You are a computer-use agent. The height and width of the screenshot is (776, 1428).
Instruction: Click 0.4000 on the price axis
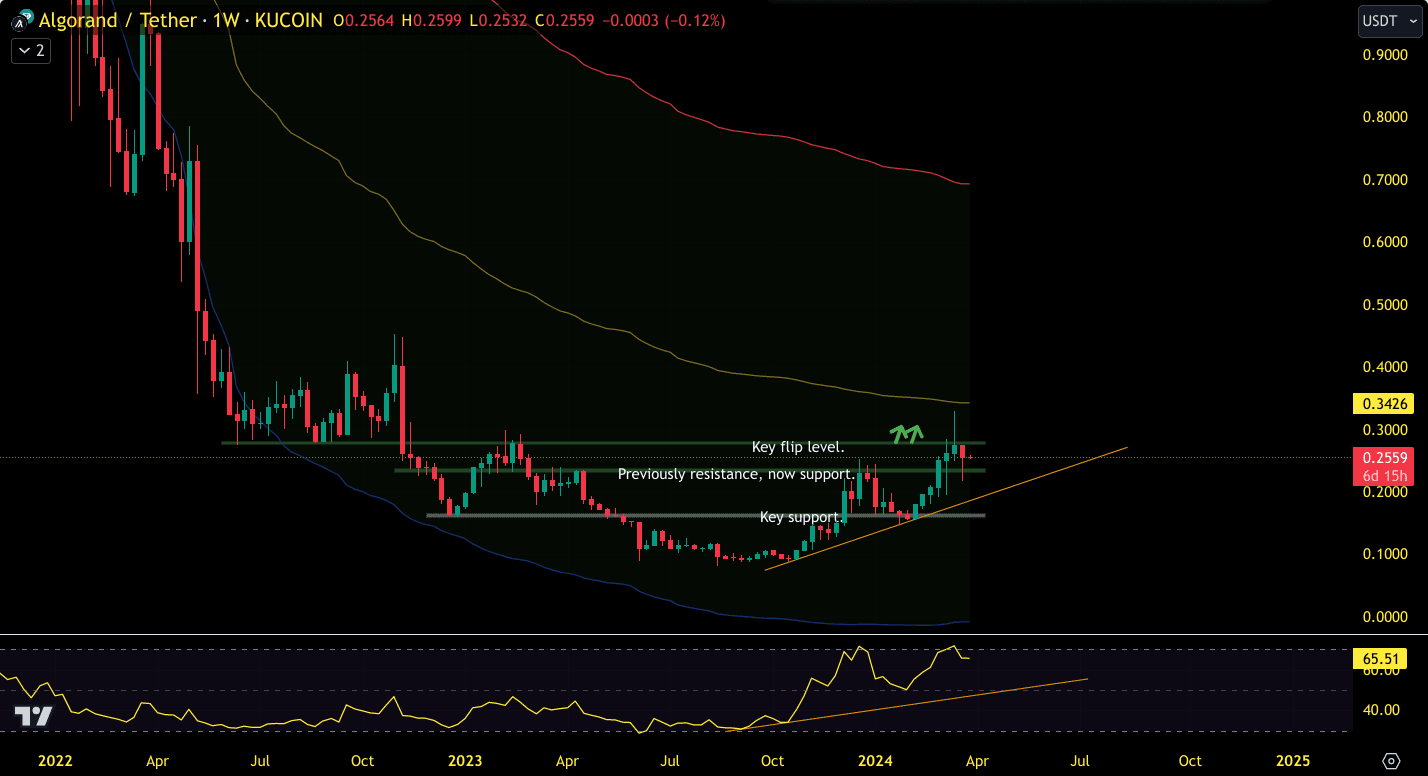(x=1384, y=367)
